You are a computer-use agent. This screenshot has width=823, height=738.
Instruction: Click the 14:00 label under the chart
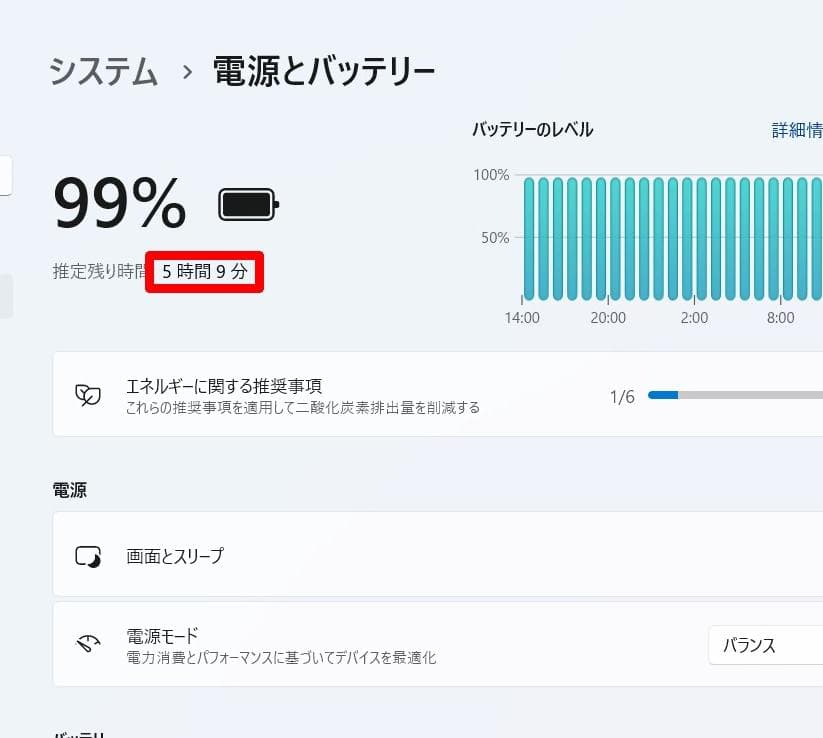(524, 317)
